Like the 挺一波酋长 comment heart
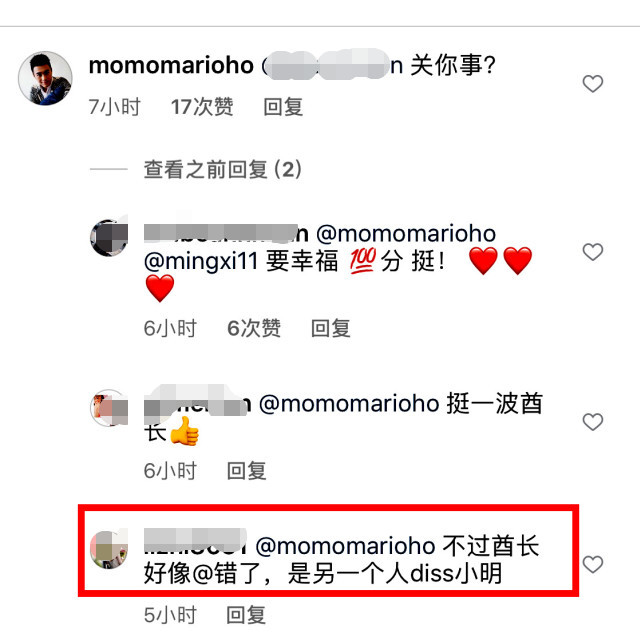This screenshot has height=644, width=640. coord(592,422)
